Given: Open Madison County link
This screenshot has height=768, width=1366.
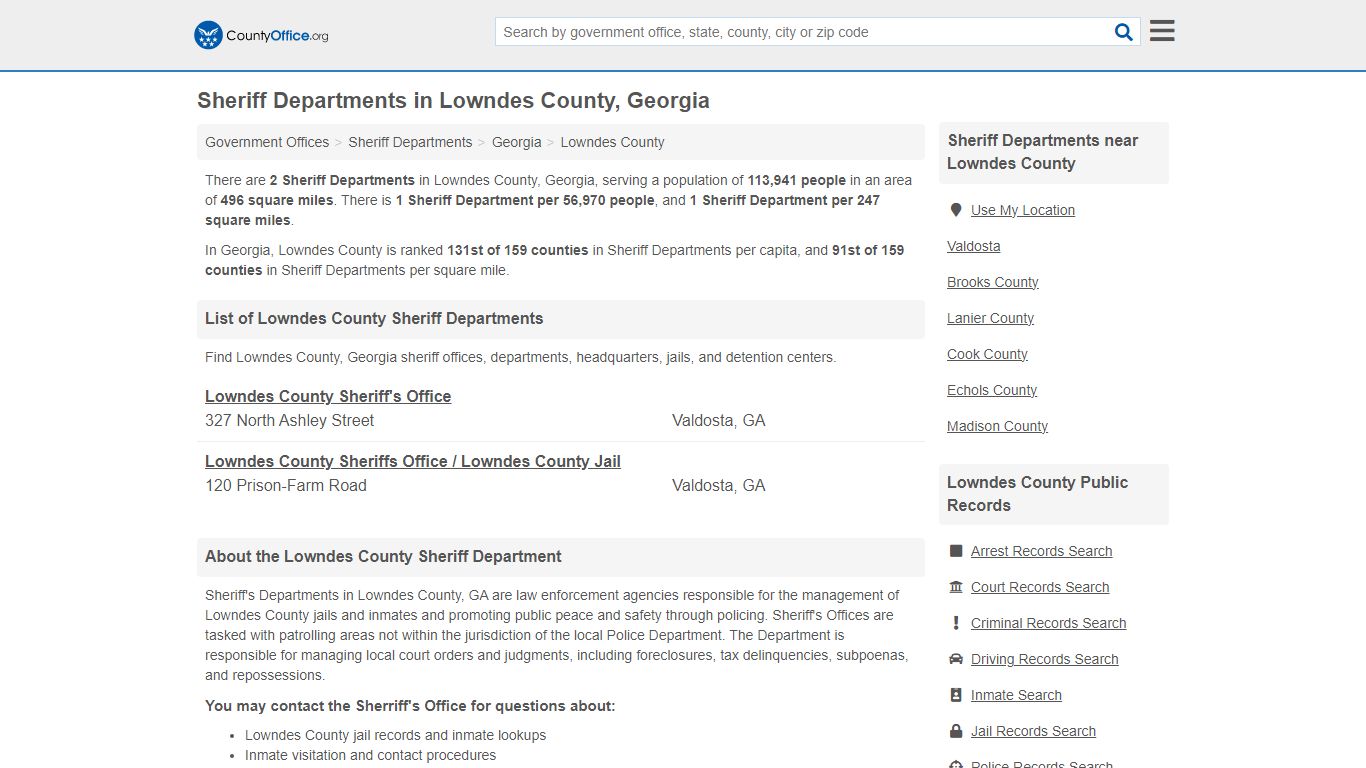Looking at the screenshot, I should pyautogui.click(x=997, y=426).
